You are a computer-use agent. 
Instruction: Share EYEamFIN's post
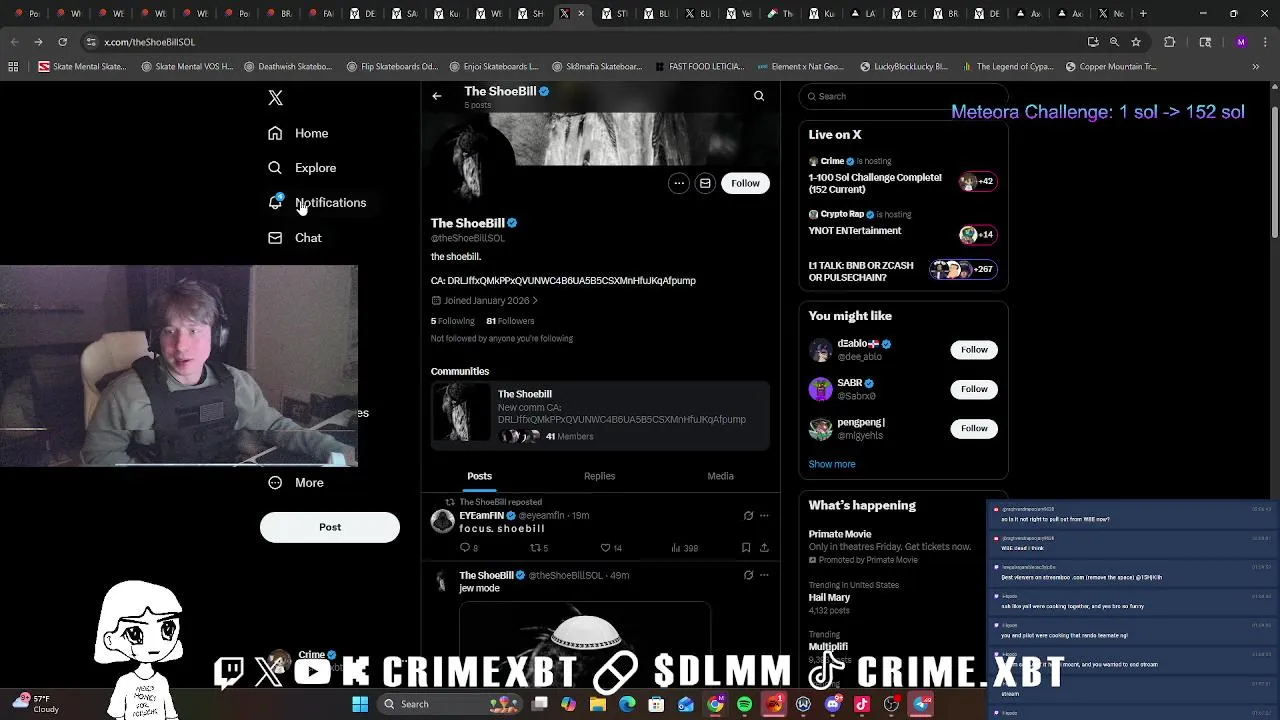coord(764,548)
